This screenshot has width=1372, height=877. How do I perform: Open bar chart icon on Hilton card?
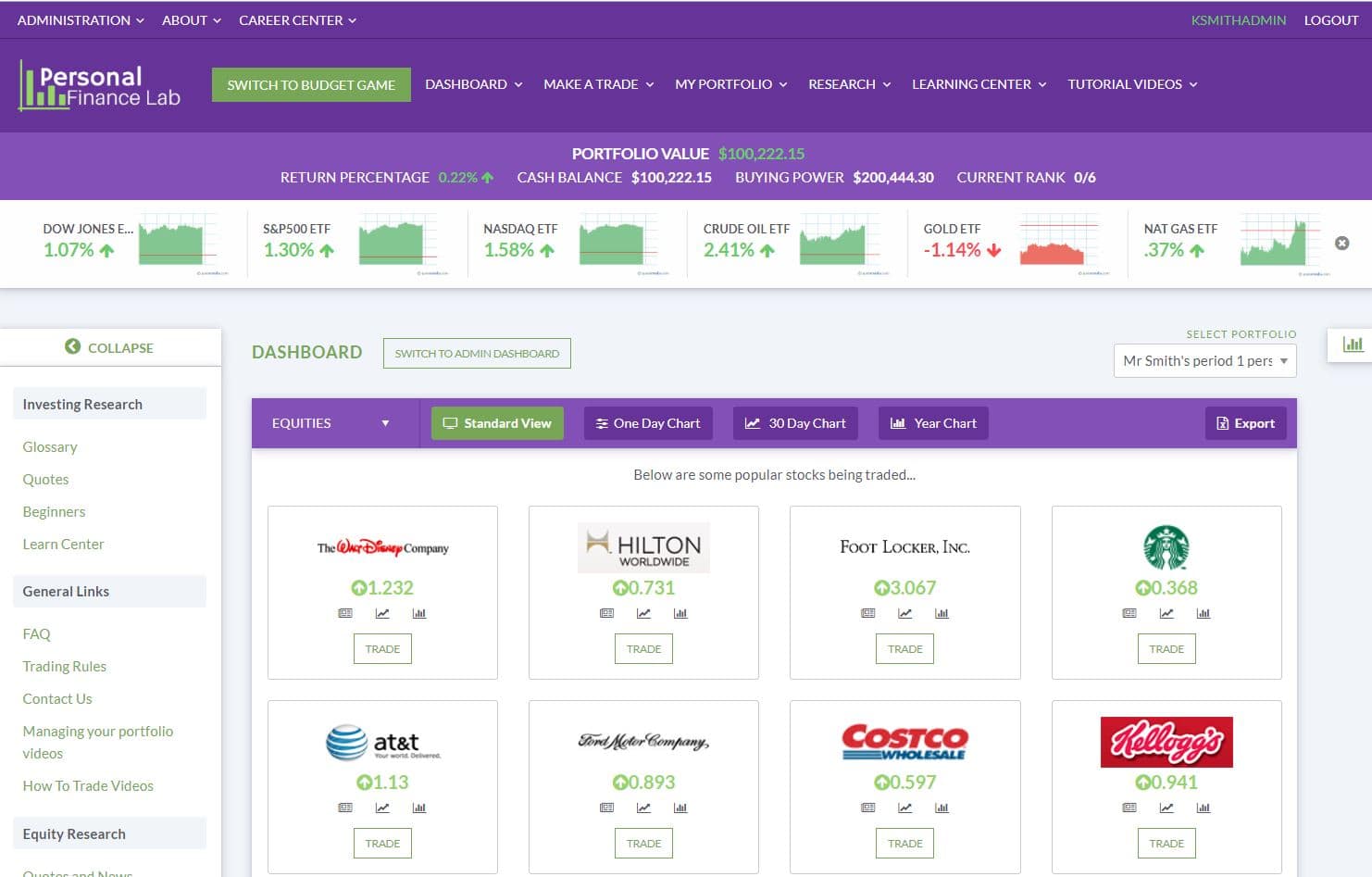click(x=680, y=613)
